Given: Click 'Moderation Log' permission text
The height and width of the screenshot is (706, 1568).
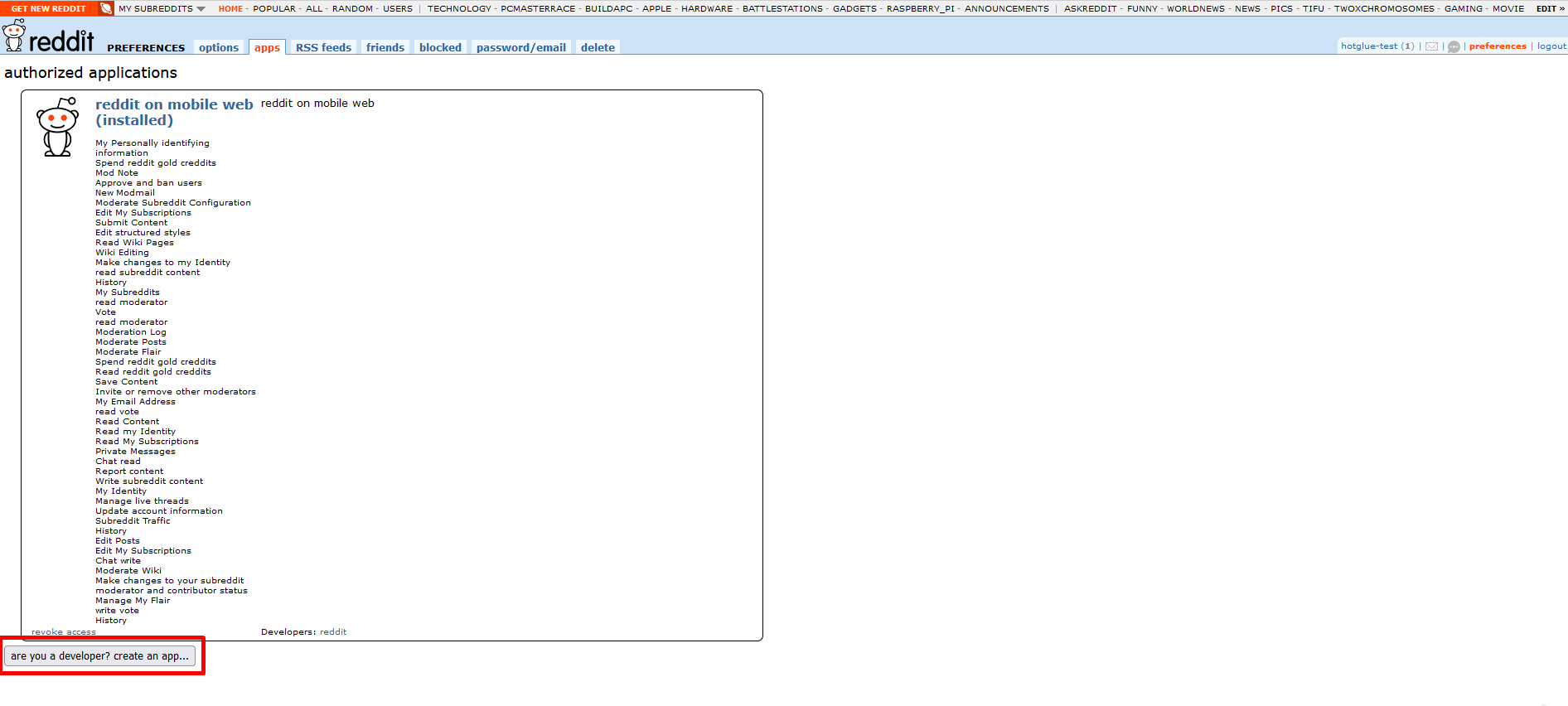Looking at the screenshot, I should (x=131, y=332).
